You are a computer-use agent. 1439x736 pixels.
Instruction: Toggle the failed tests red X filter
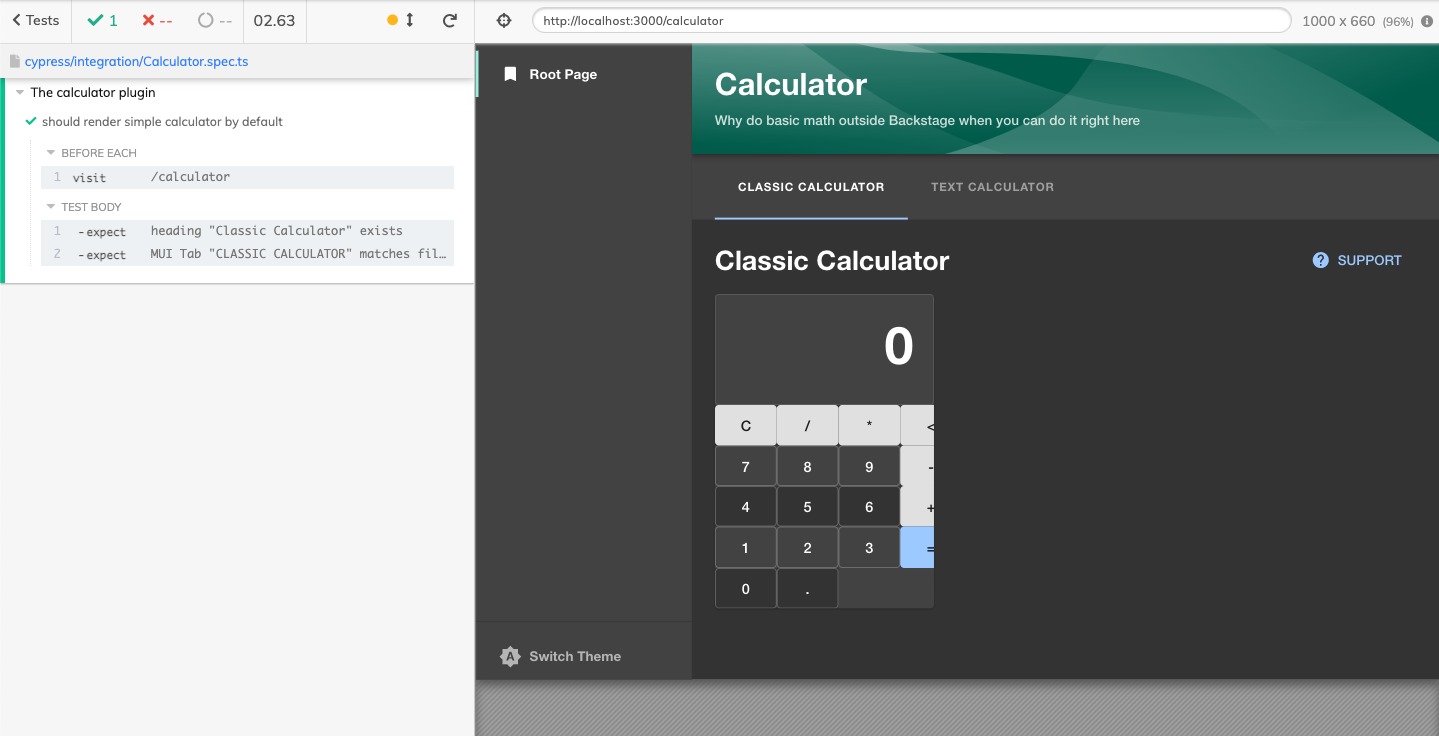coord(150,20)
